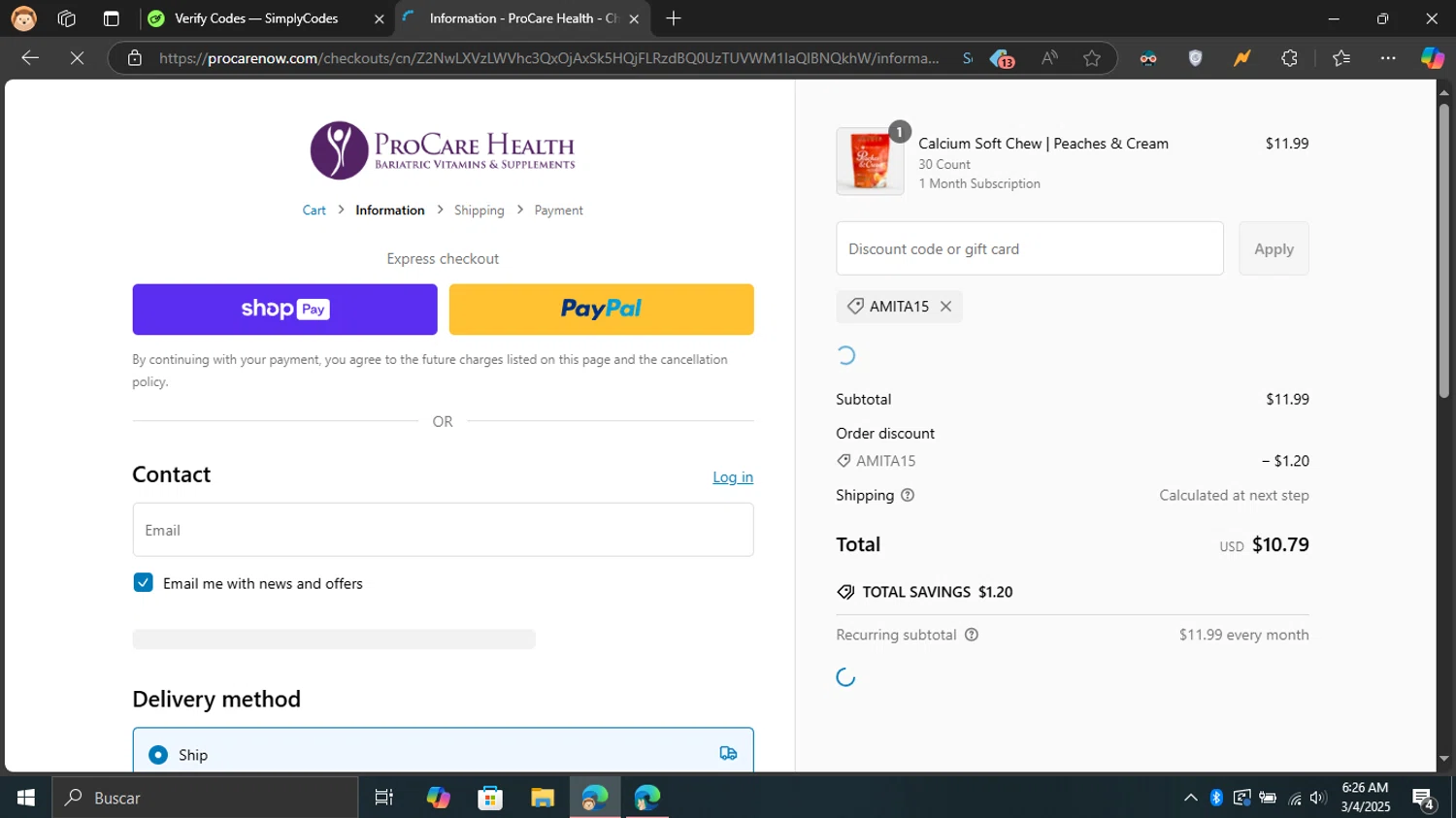Uncheck Email me with news and offers
The width and height of the screenshot is (1456, 818).
click(x=143, y=582)
